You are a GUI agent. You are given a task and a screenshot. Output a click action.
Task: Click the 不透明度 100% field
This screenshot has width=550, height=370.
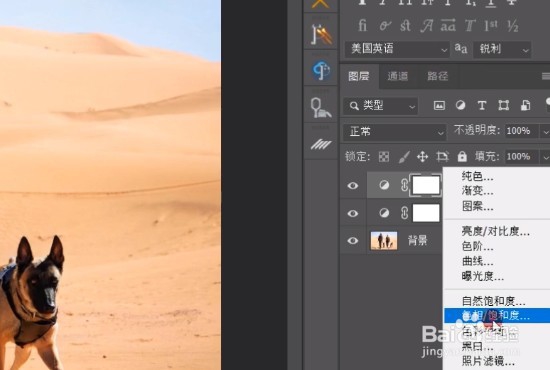coord(522,131)
